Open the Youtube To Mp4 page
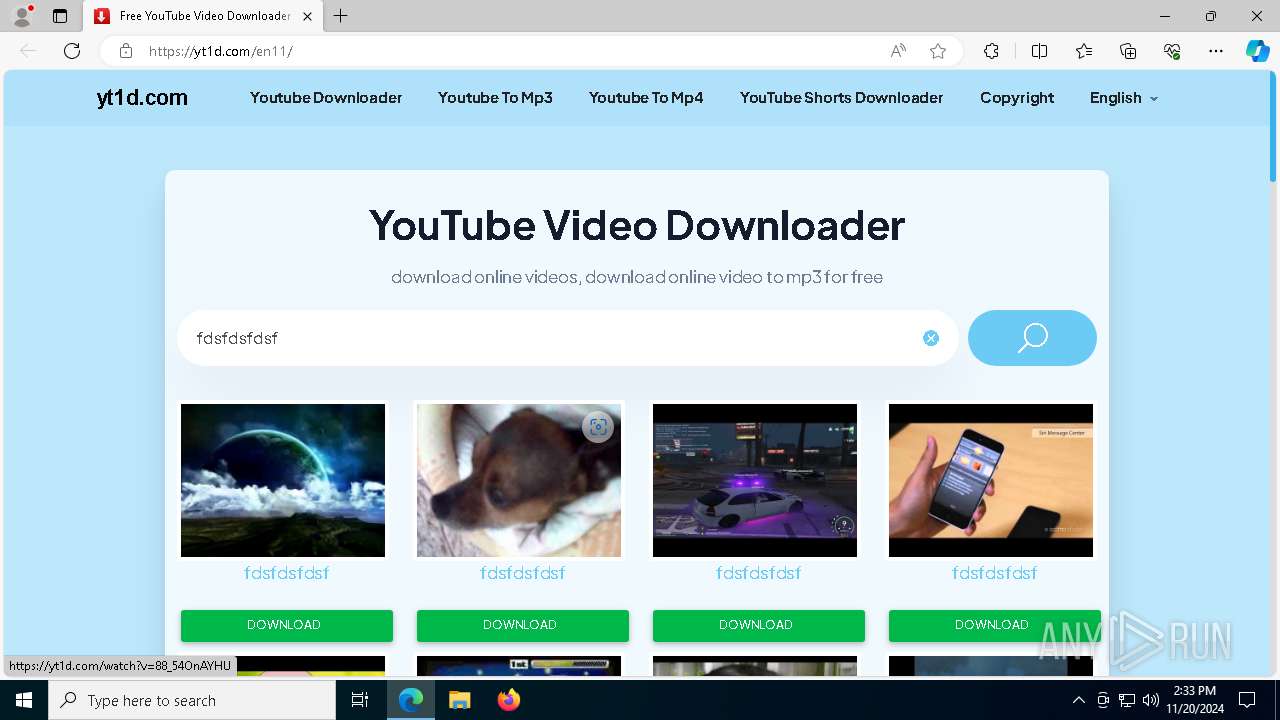 [646, 98]
